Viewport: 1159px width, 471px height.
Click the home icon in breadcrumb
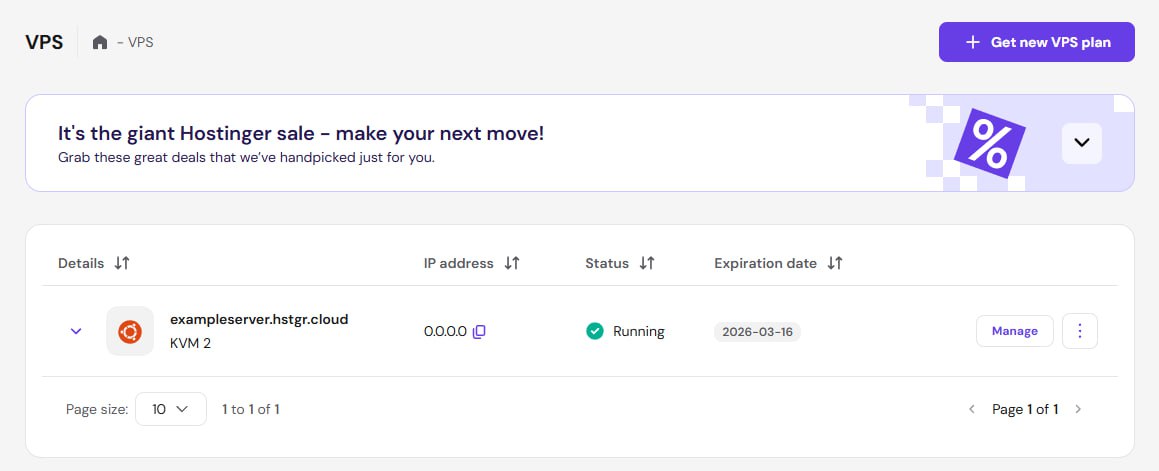tap(100, 43)
